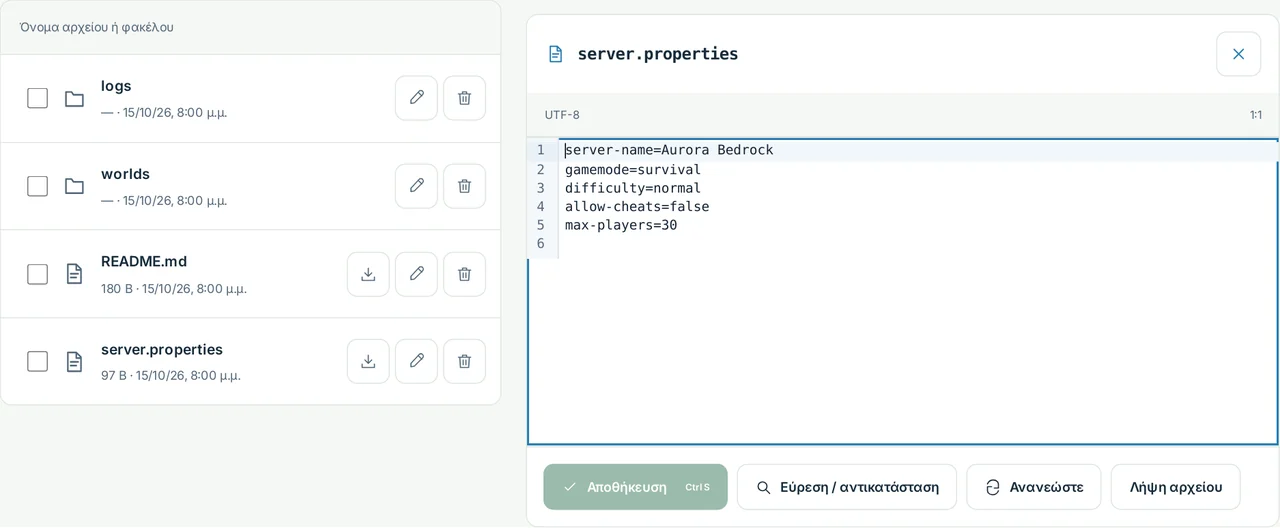Image resolution: width=1280 pixels, height=528 pixels.
Task: Click the 1:1 cursor position indicator
Action: [1255, 115]
